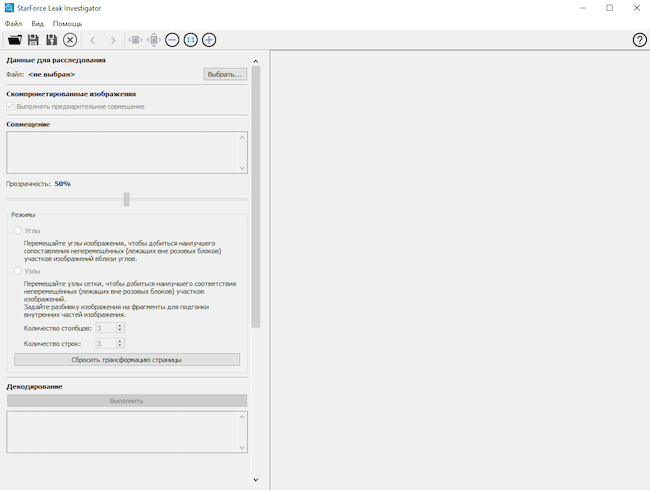650x490 pixels.
Task: Maximize the application window
Action: point(609,8)
